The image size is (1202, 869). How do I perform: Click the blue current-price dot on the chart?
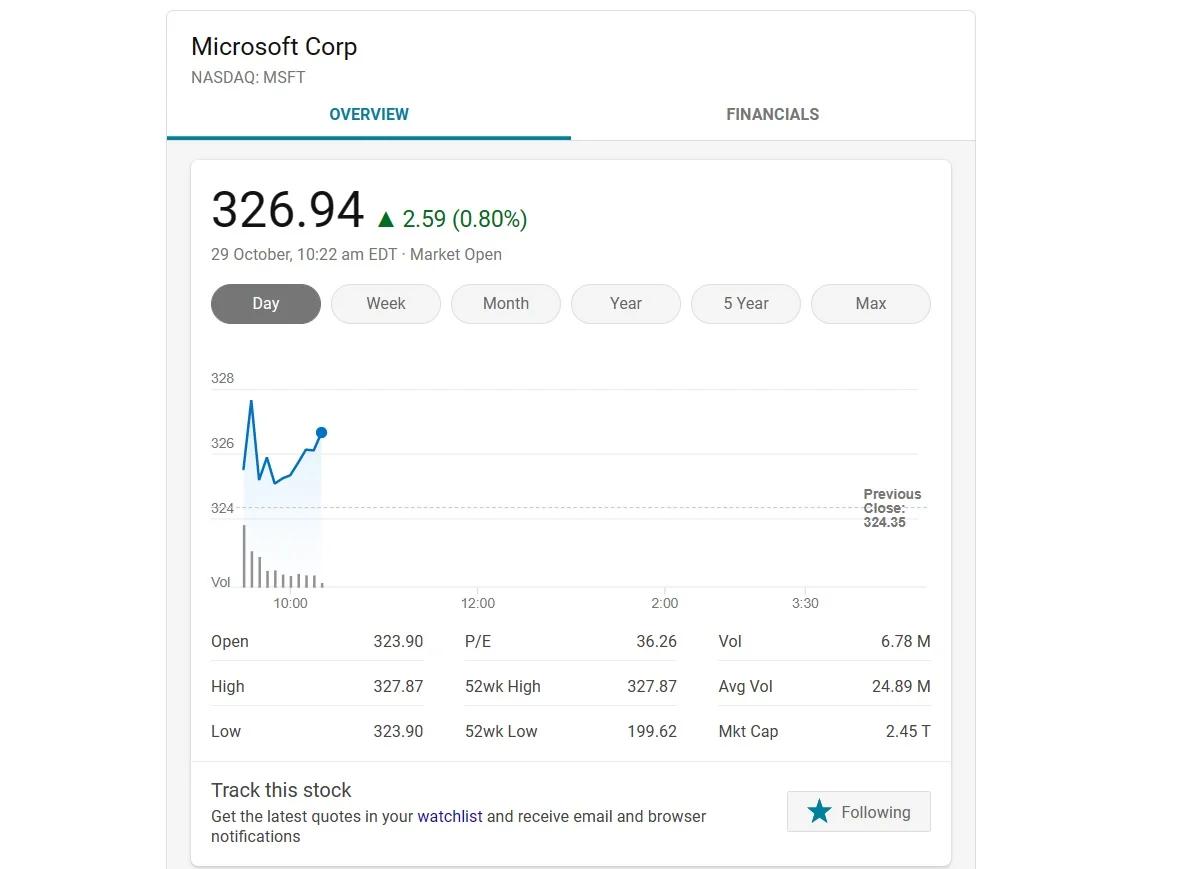click(x=321, y=433)
